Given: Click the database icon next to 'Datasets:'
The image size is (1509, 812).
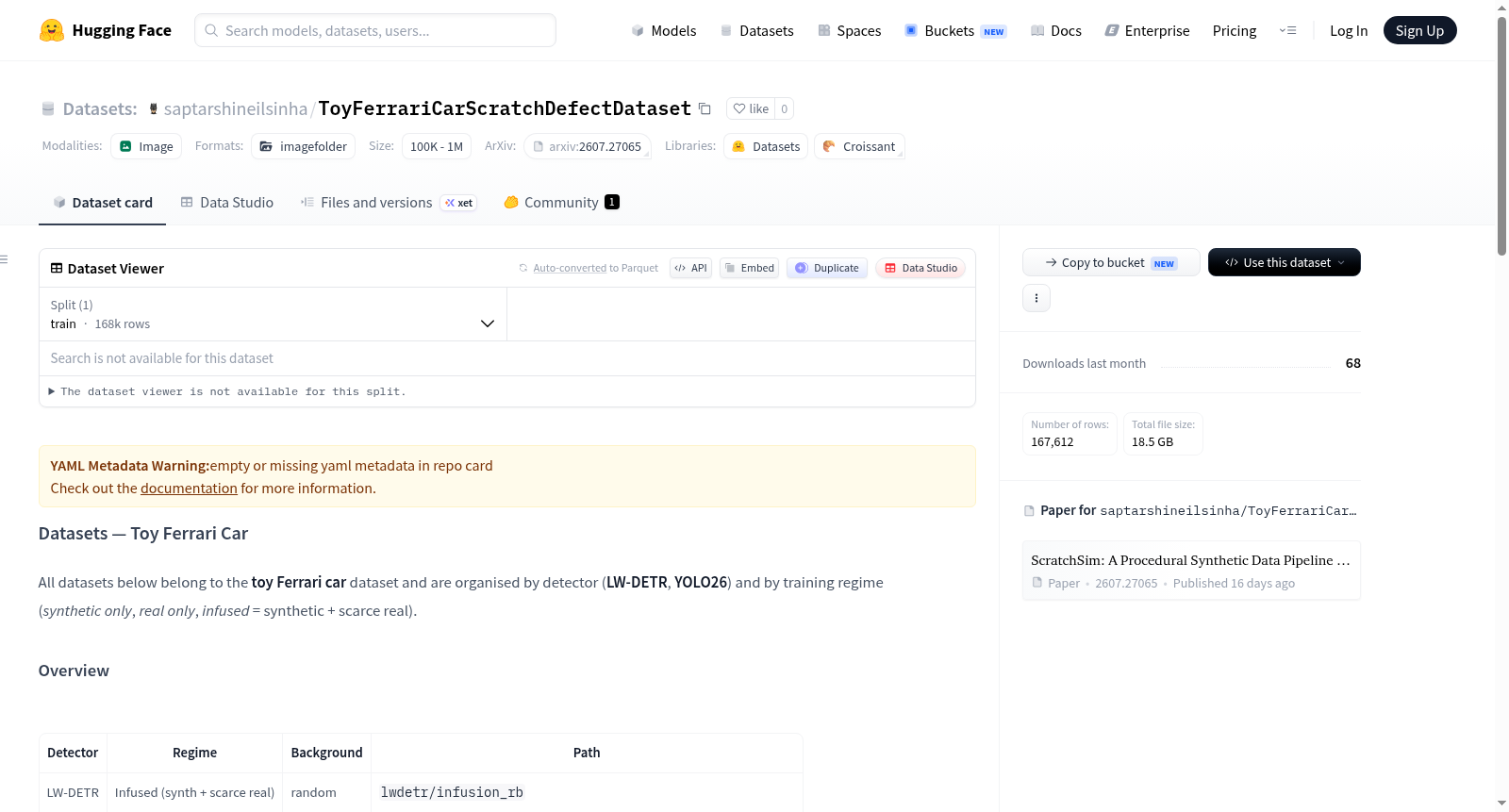Looking at the screenshot, I should coord(48,109).
